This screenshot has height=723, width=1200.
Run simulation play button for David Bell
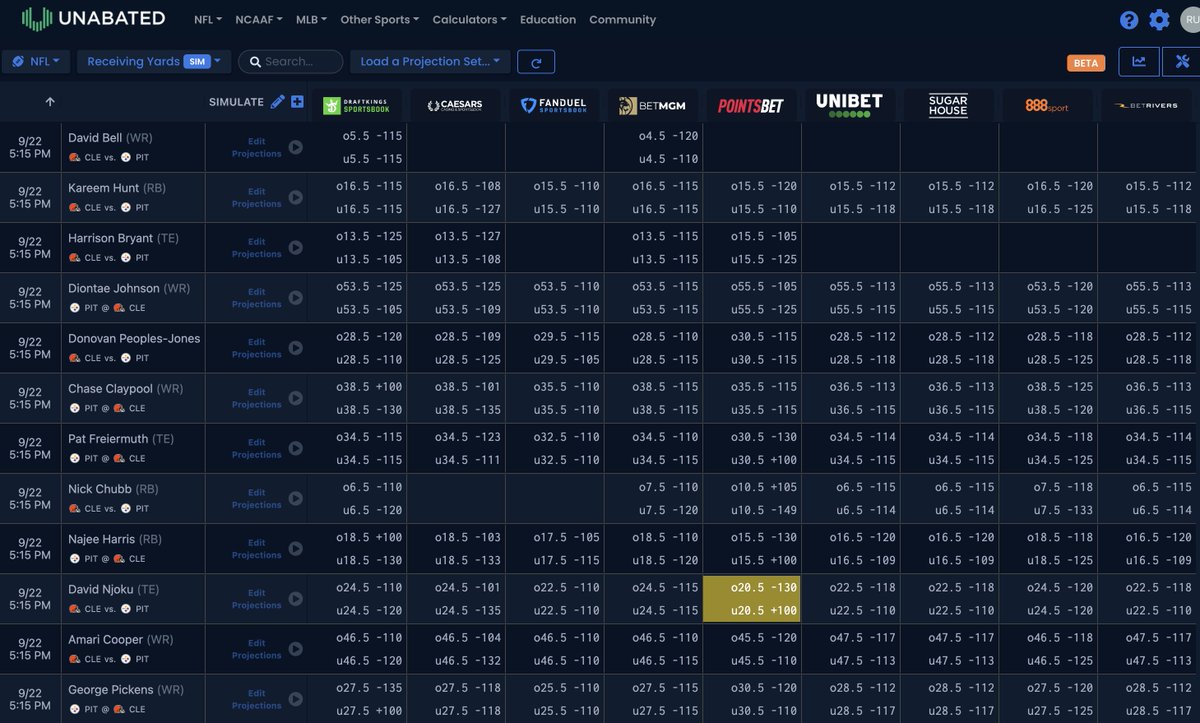coord(295,147)
